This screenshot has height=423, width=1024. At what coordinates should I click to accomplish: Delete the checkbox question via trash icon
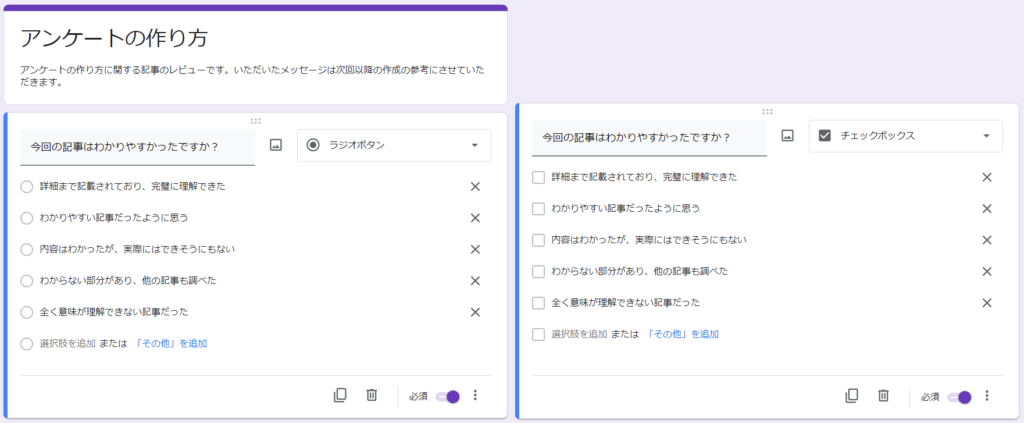click(x=884, y=395)
